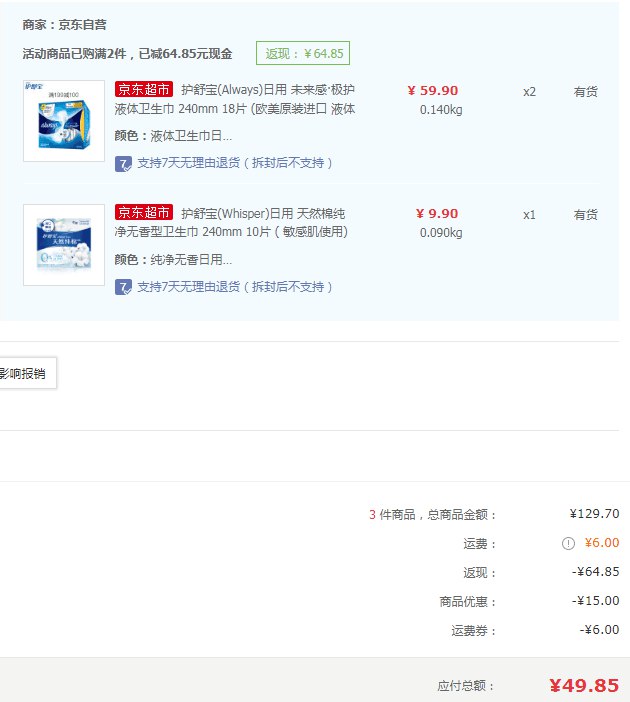Open the Always sanitary pad product thumbnail
The image size is (630, 702).
coord(64,121)
